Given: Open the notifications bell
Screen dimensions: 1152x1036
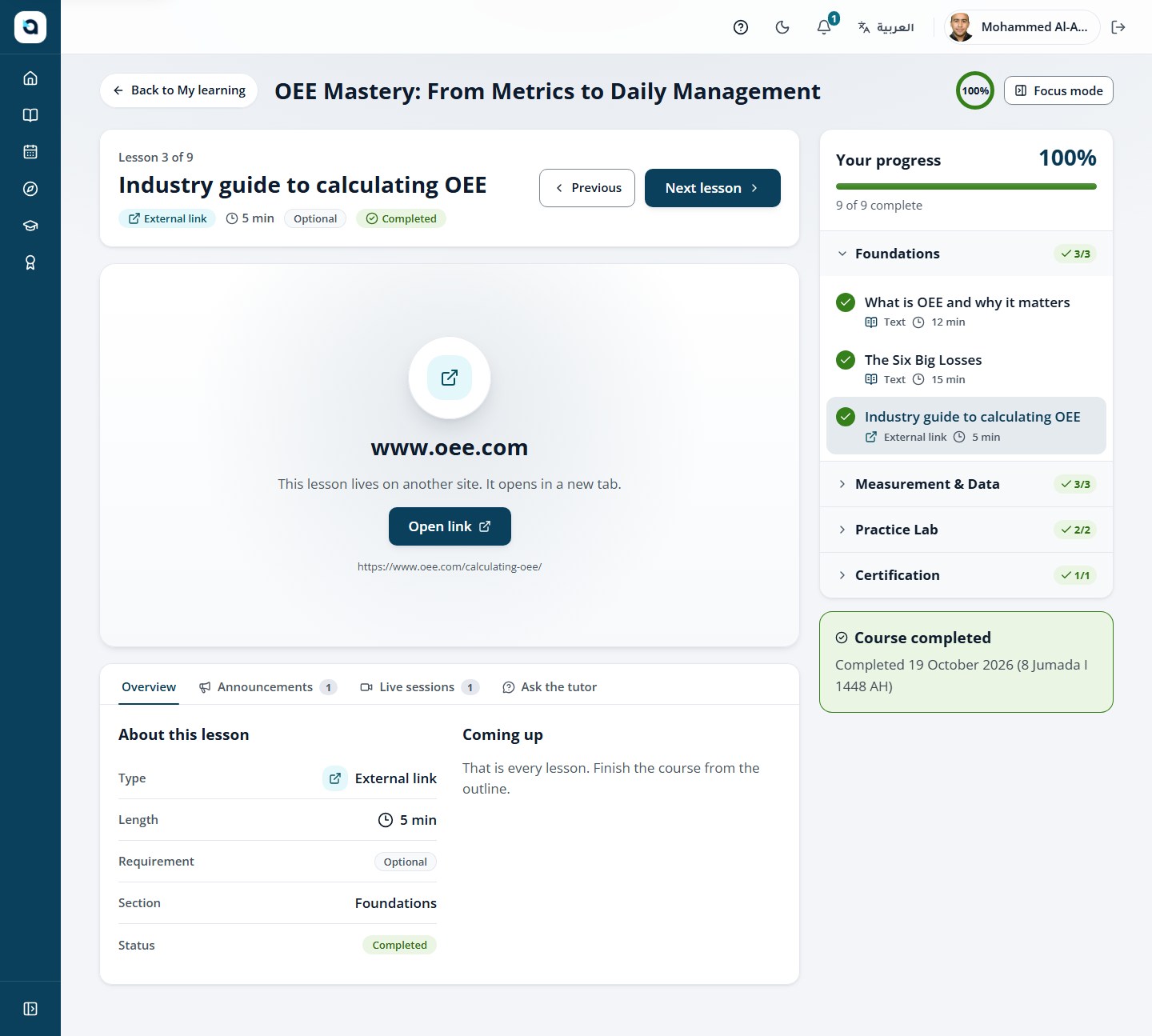Looking at the screenshot, I should [x=824, y=27].
